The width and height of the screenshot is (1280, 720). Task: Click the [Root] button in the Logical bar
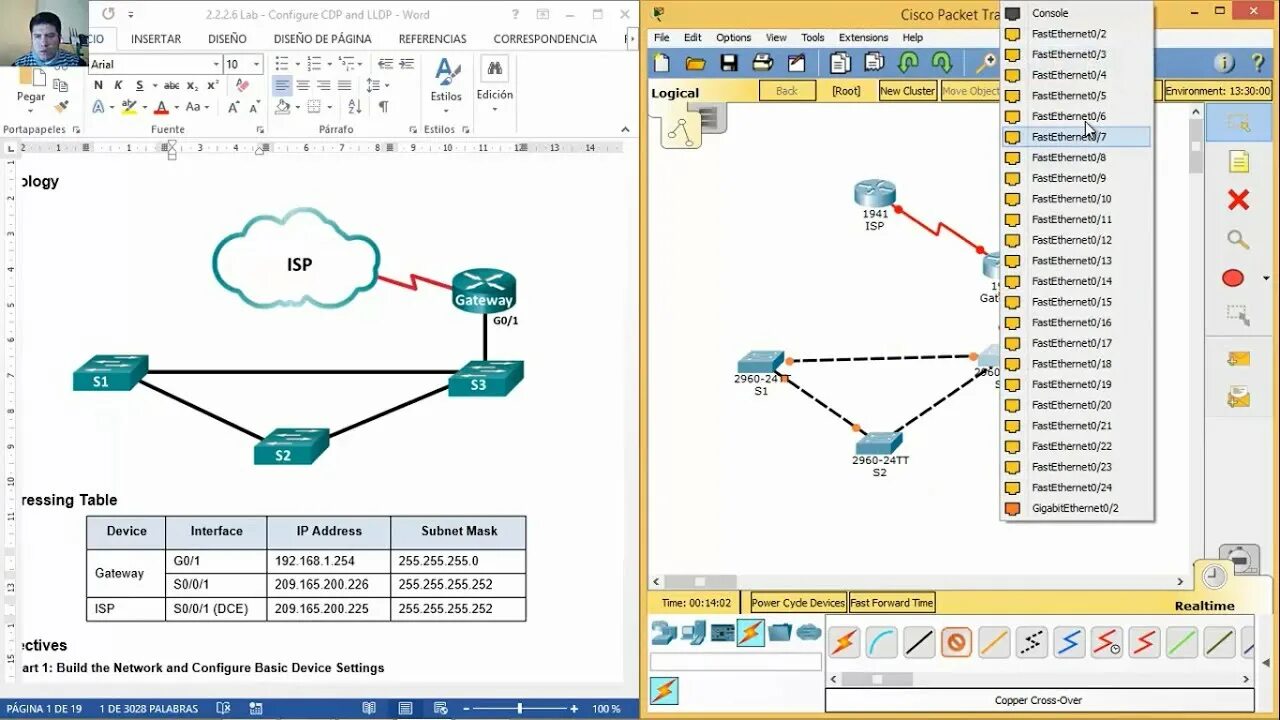846,91
